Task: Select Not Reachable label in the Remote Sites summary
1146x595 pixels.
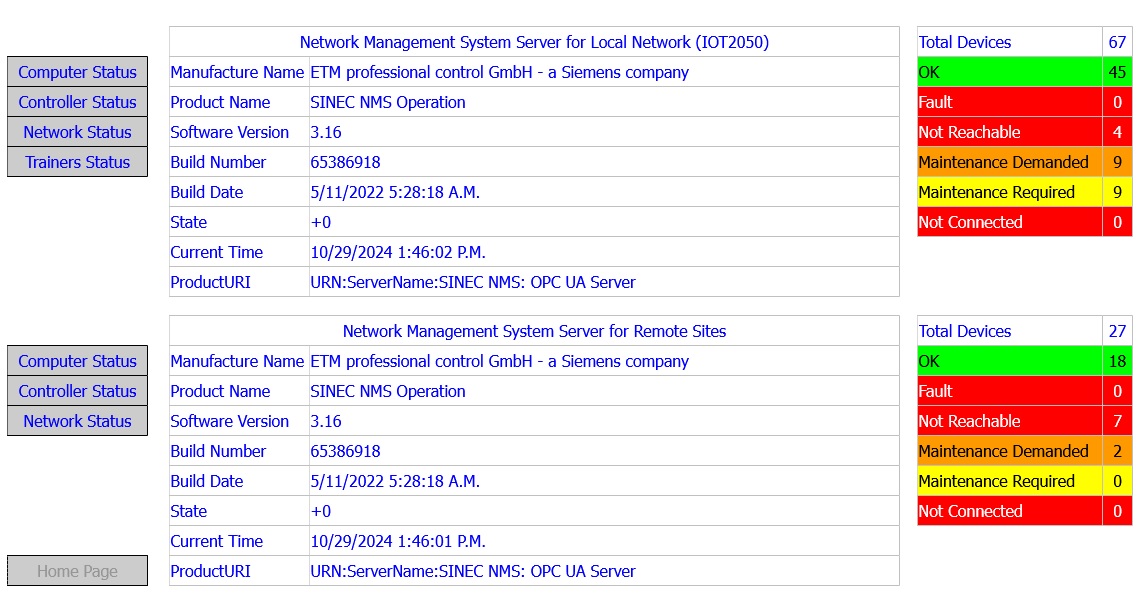Action: [969, 421]
